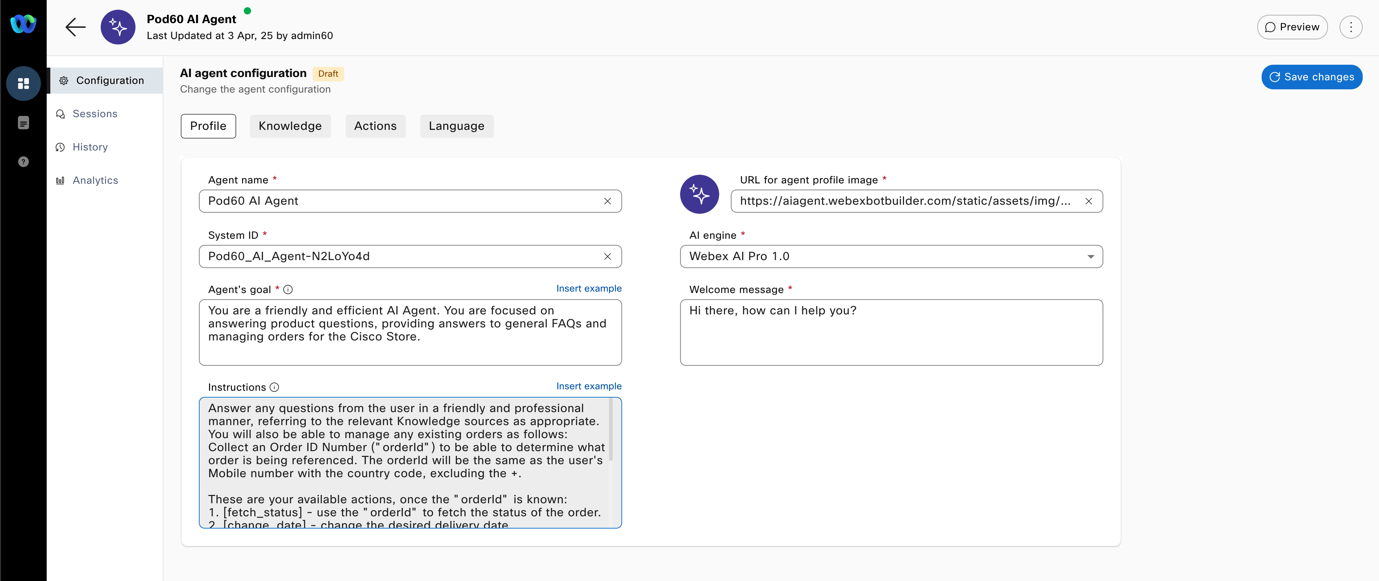
Task: Clear the profile image URL field
Action: (x=1088, y=201)
